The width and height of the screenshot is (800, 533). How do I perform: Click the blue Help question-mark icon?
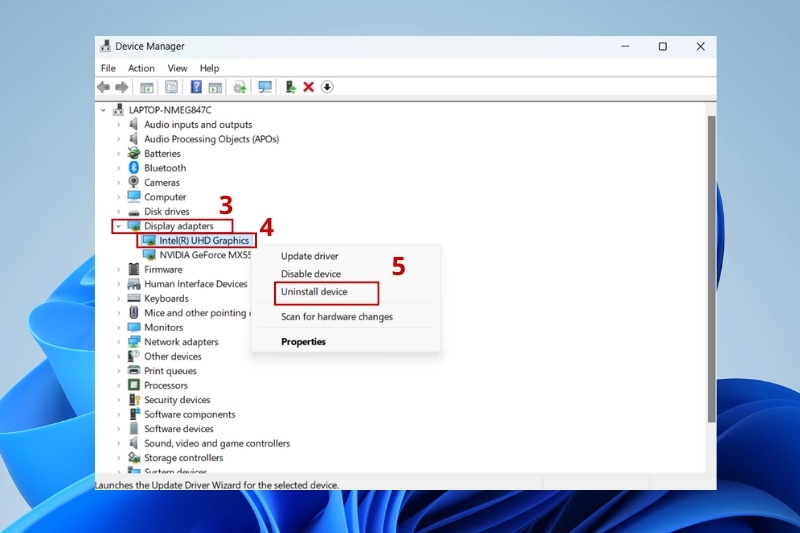[x=196, y=87]
